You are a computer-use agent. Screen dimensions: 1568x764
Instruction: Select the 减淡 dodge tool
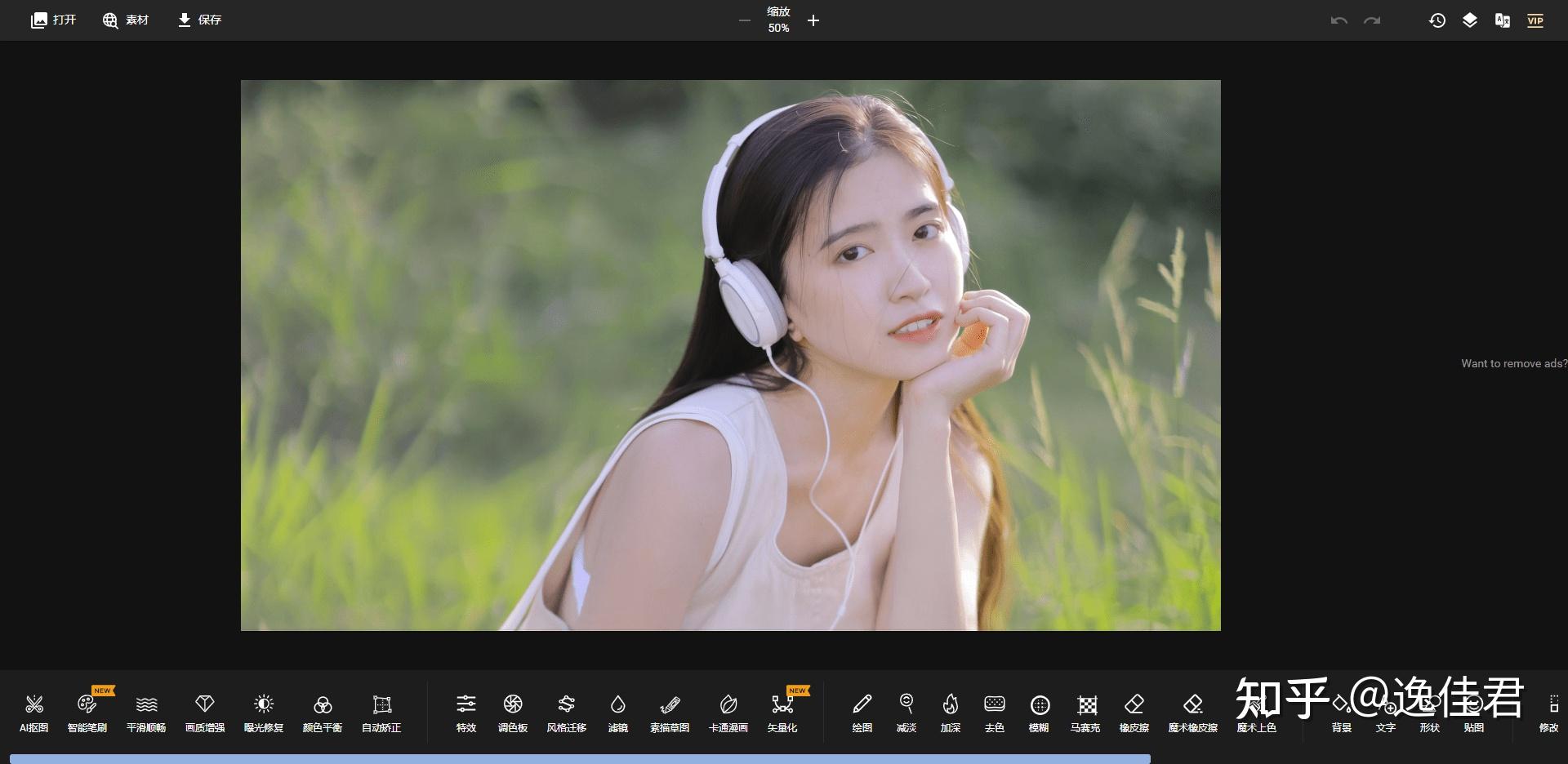coord(906,713)
